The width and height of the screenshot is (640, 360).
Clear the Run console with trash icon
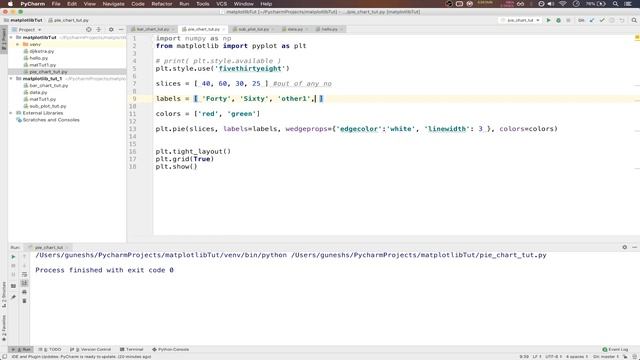(x=24, y=301)
